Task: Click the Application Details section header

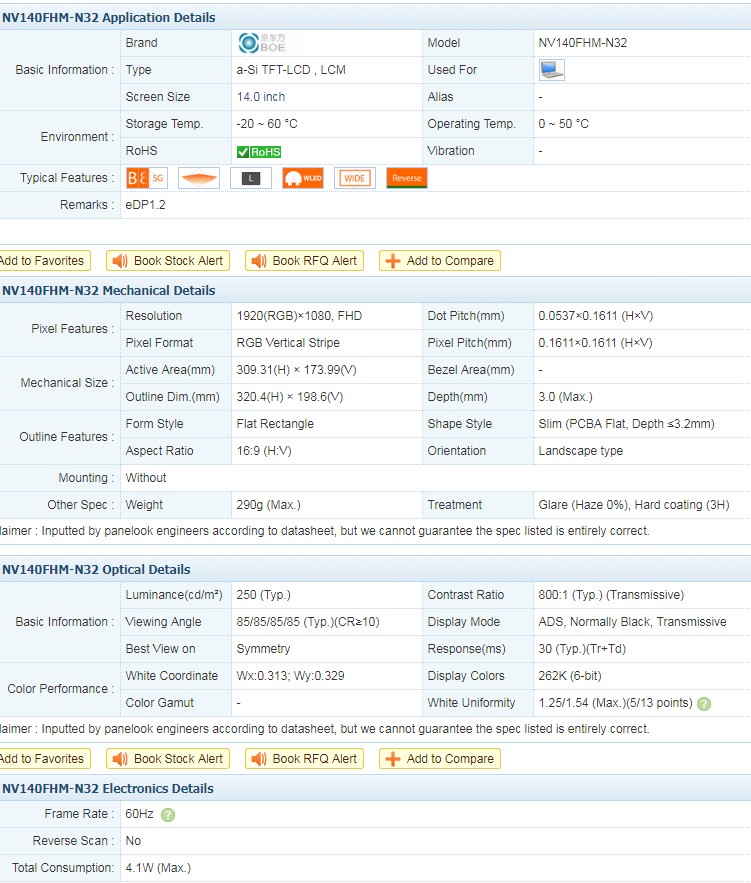Action: click(376, 17)
